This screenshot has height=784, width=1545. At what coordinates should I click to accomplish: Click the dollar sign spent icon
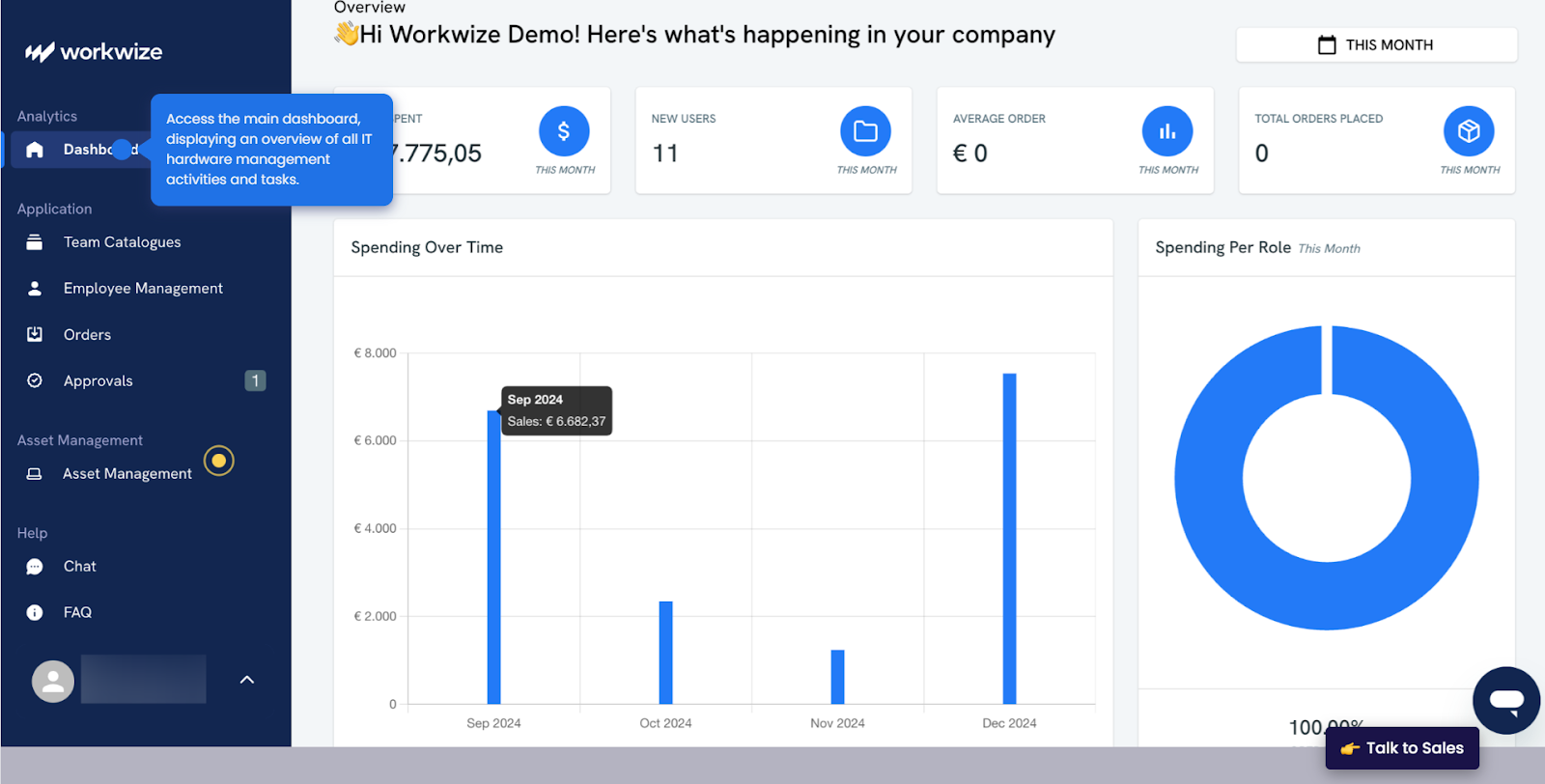564,131
